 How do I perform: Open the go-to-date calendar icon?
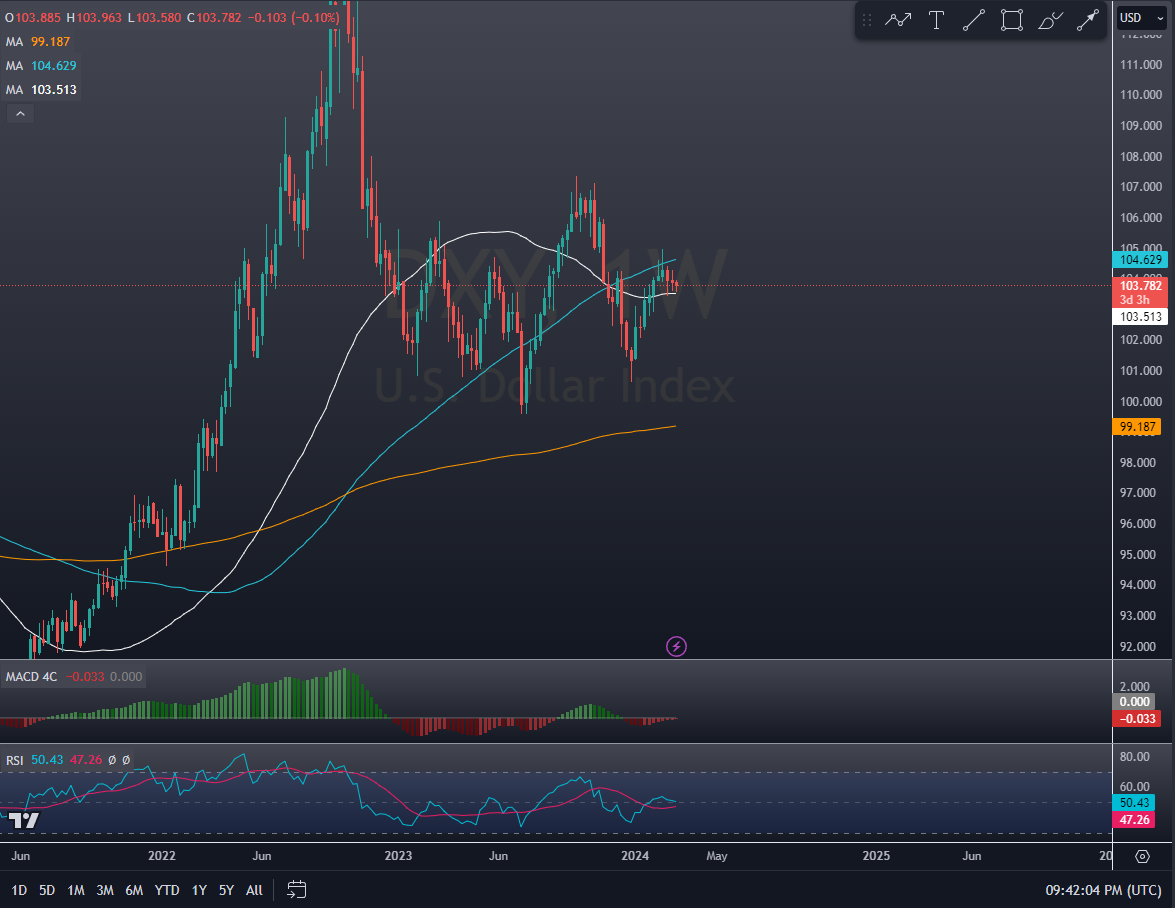[x=296, y=889]
